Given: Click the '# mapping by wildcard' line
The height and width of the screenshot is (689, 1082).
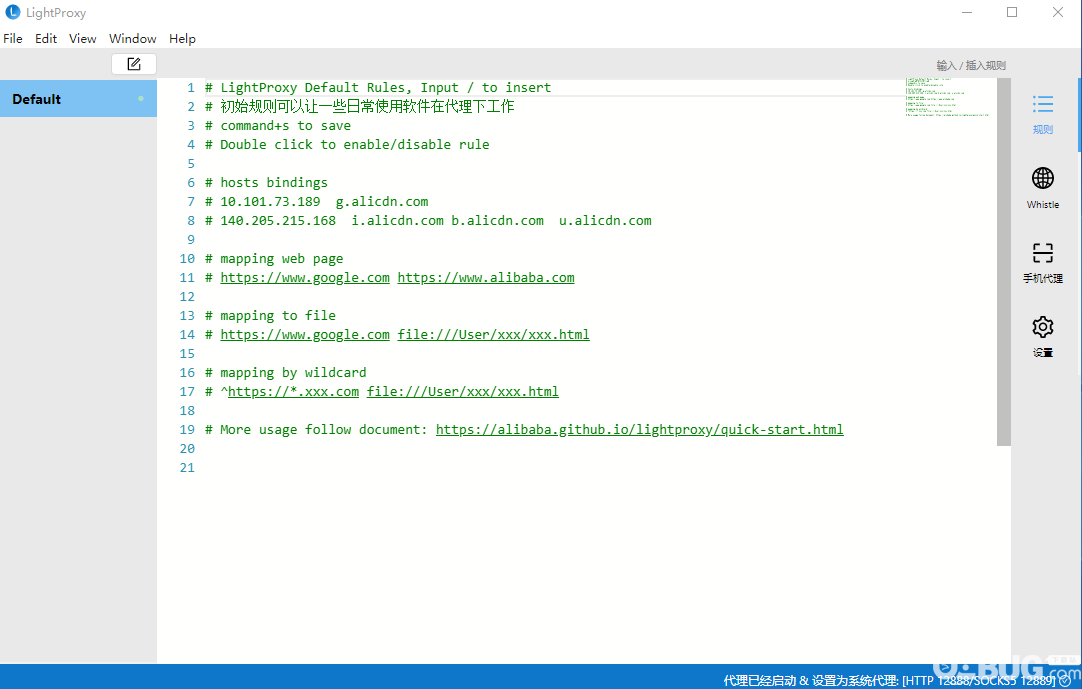Looking at the screenshot, I should [x=286, y=373].
